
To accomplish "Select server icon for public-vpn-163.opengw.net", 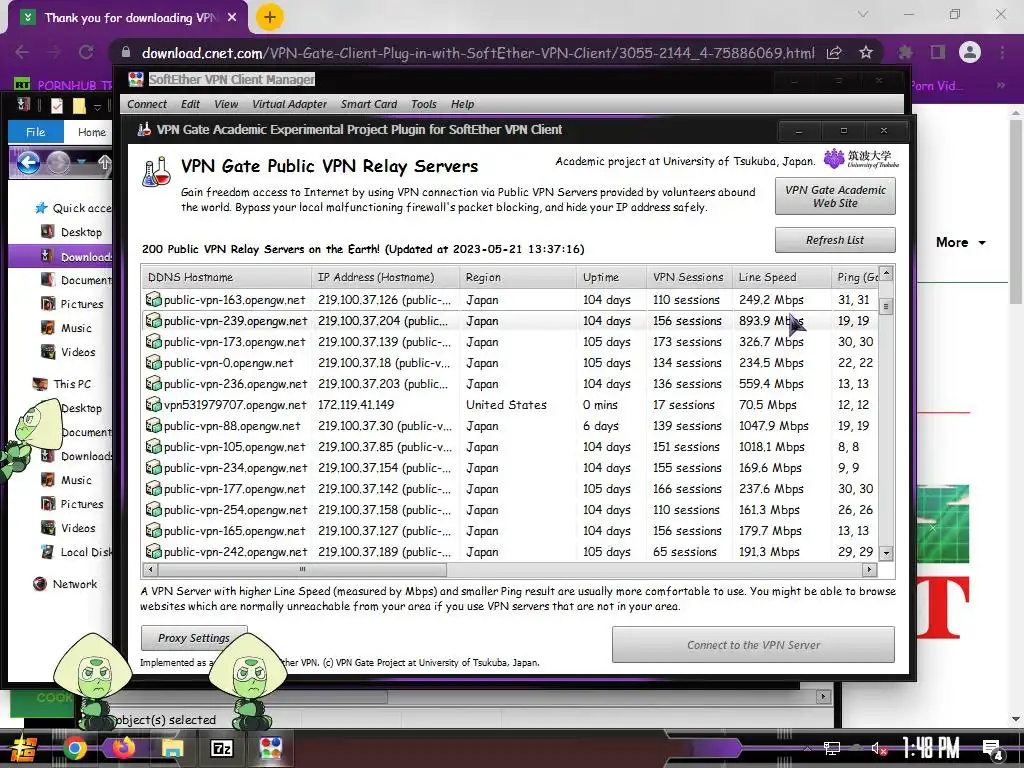I will [153, 300].
